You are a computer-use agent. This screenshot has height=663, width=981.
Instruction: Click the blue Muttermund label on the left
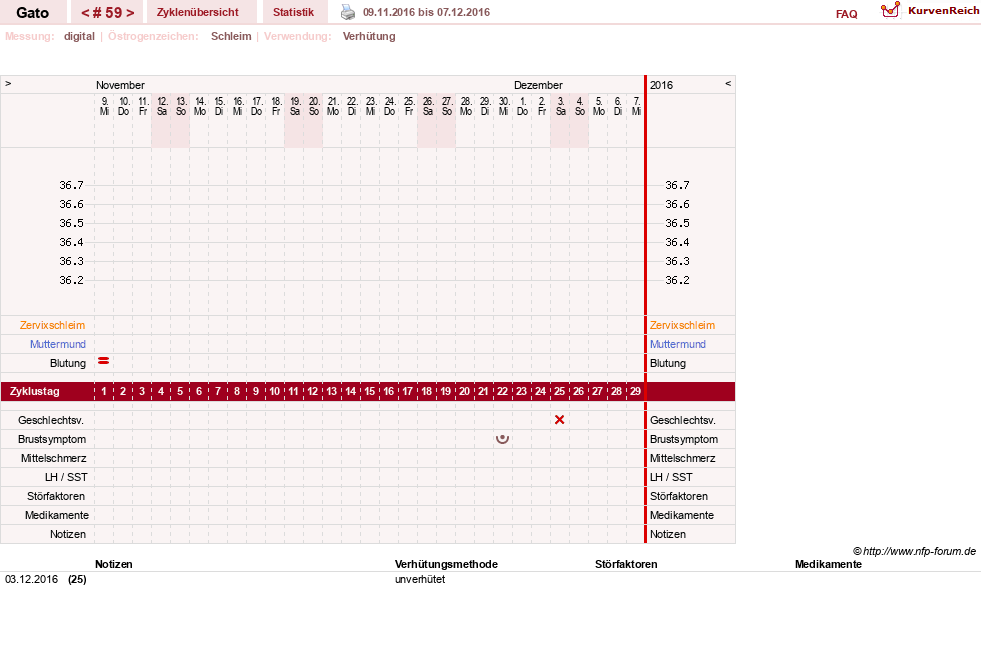click(x=58, y=344)
